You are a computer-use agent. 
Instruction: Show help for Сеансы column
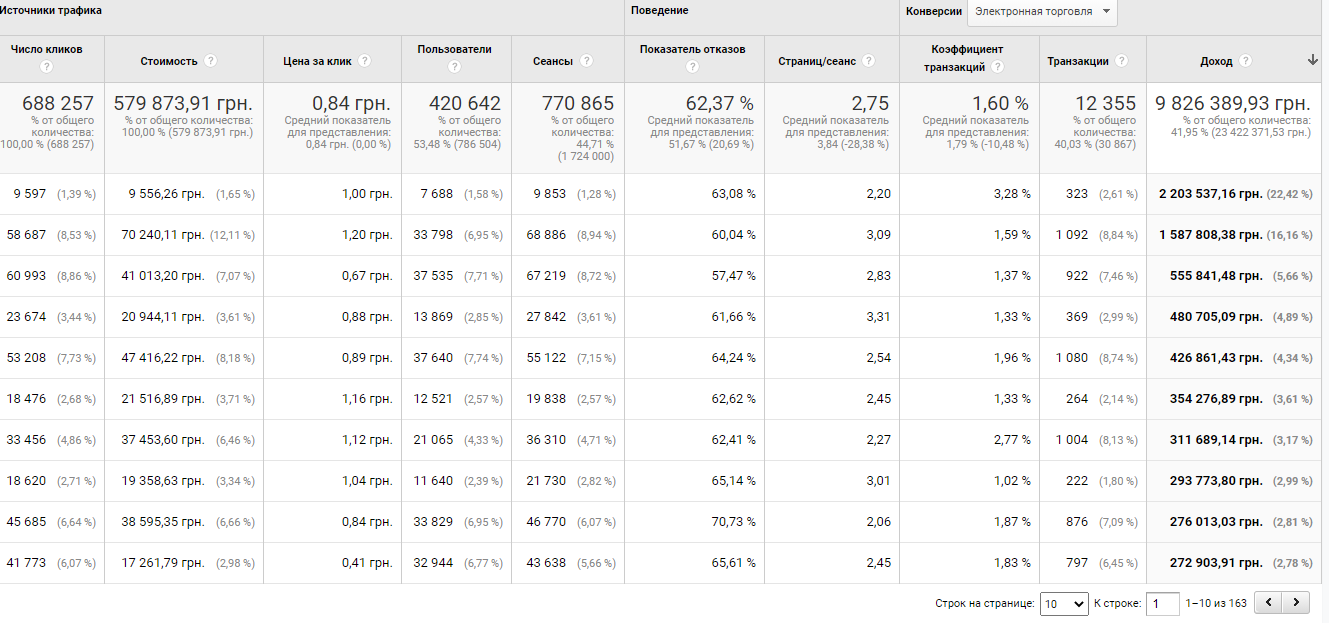click(586, 61)
